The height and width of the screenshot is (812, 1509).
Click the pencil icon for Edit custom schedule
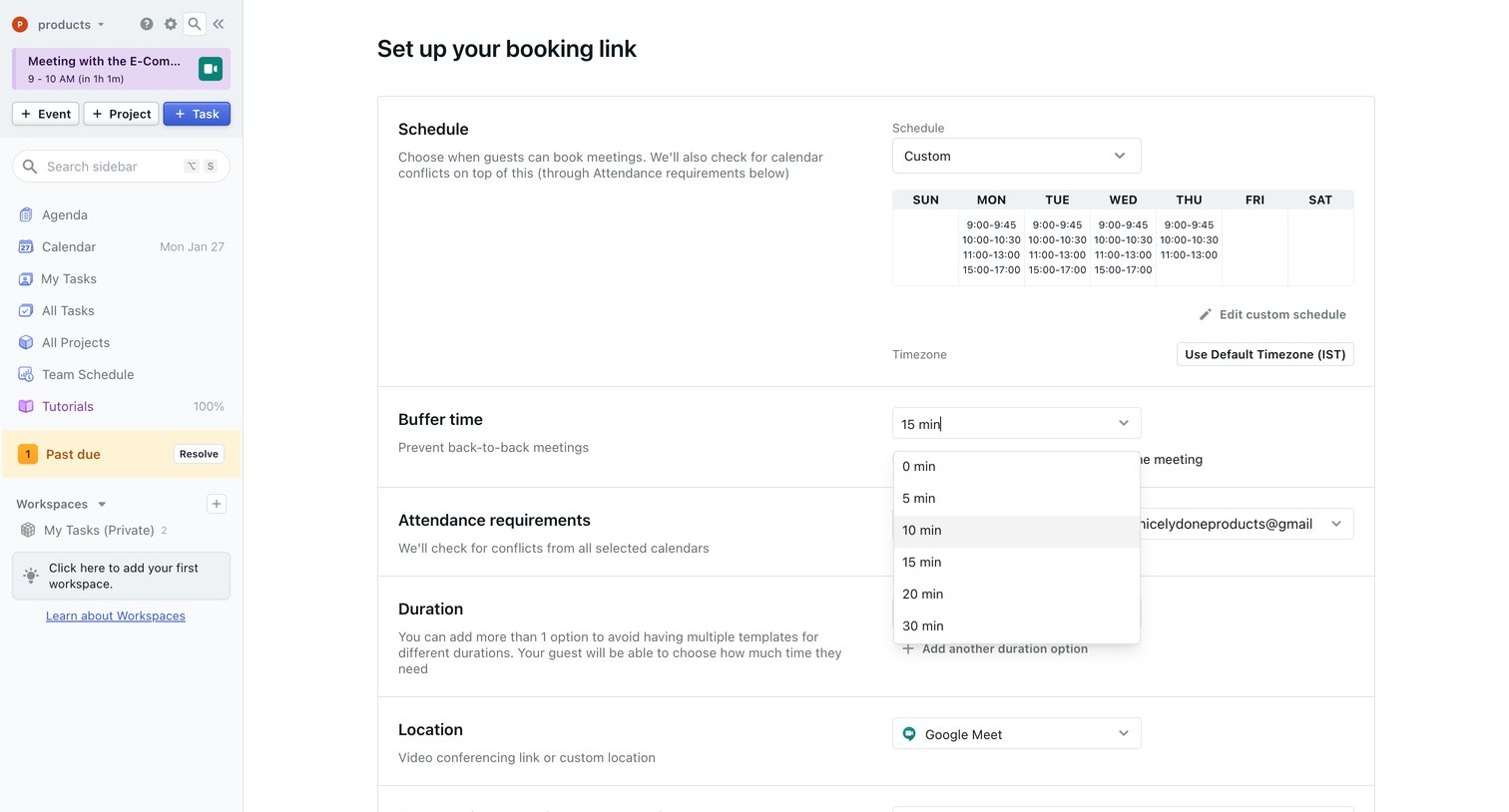click(1206, 314)
